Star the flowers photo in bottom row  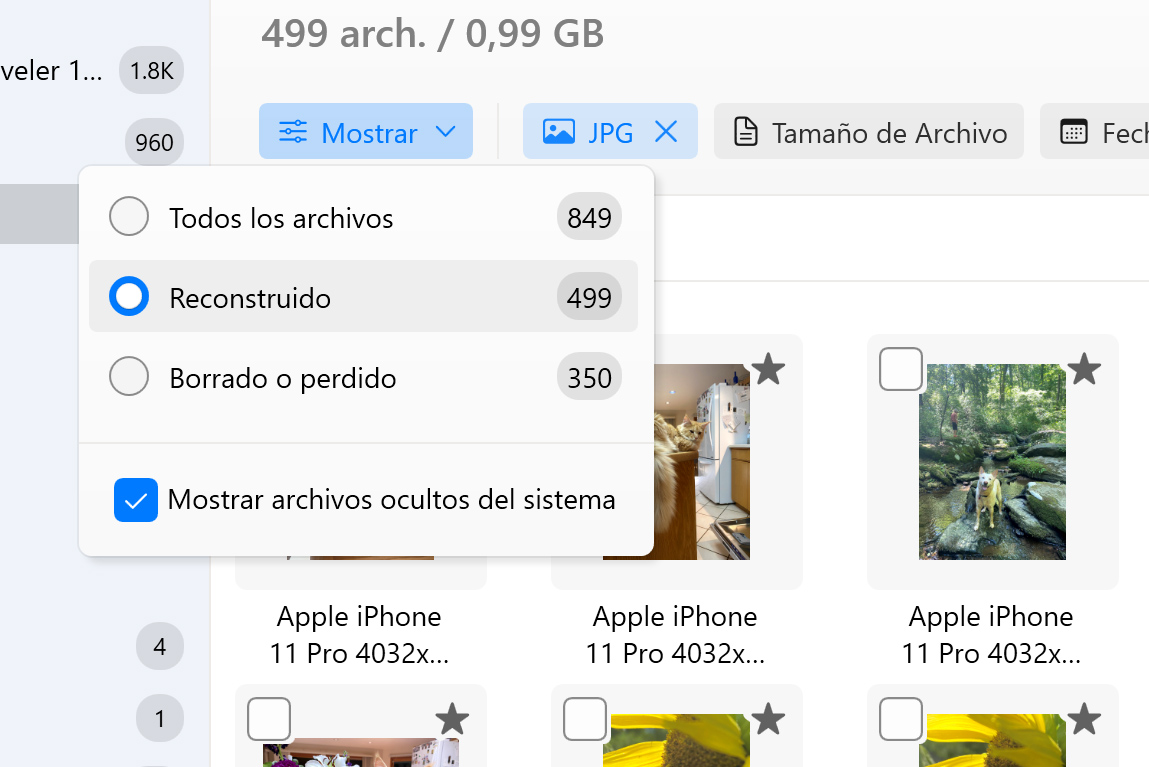452,719
